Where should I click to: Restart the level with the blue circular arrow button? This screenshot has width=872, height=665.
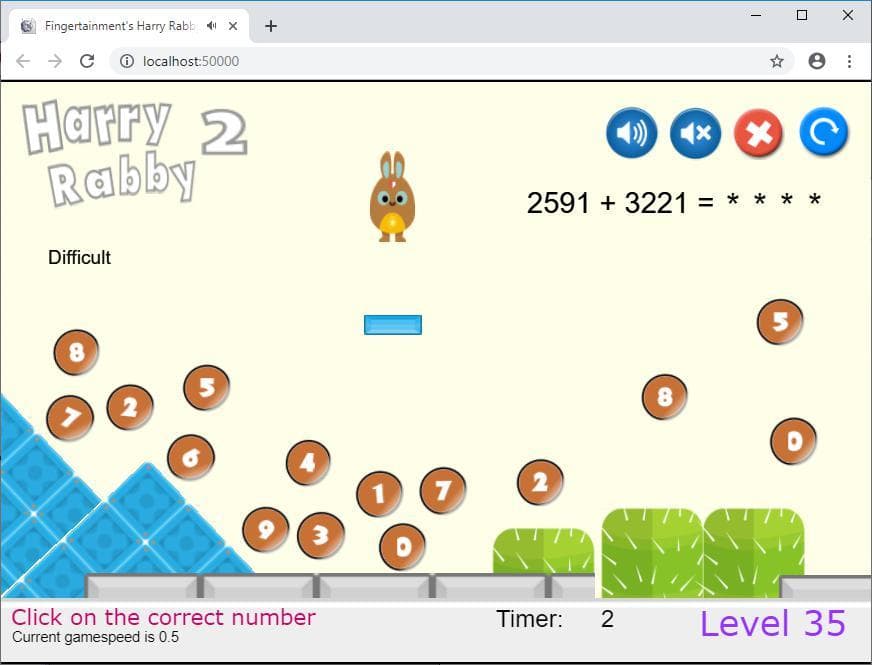(824, 132)
